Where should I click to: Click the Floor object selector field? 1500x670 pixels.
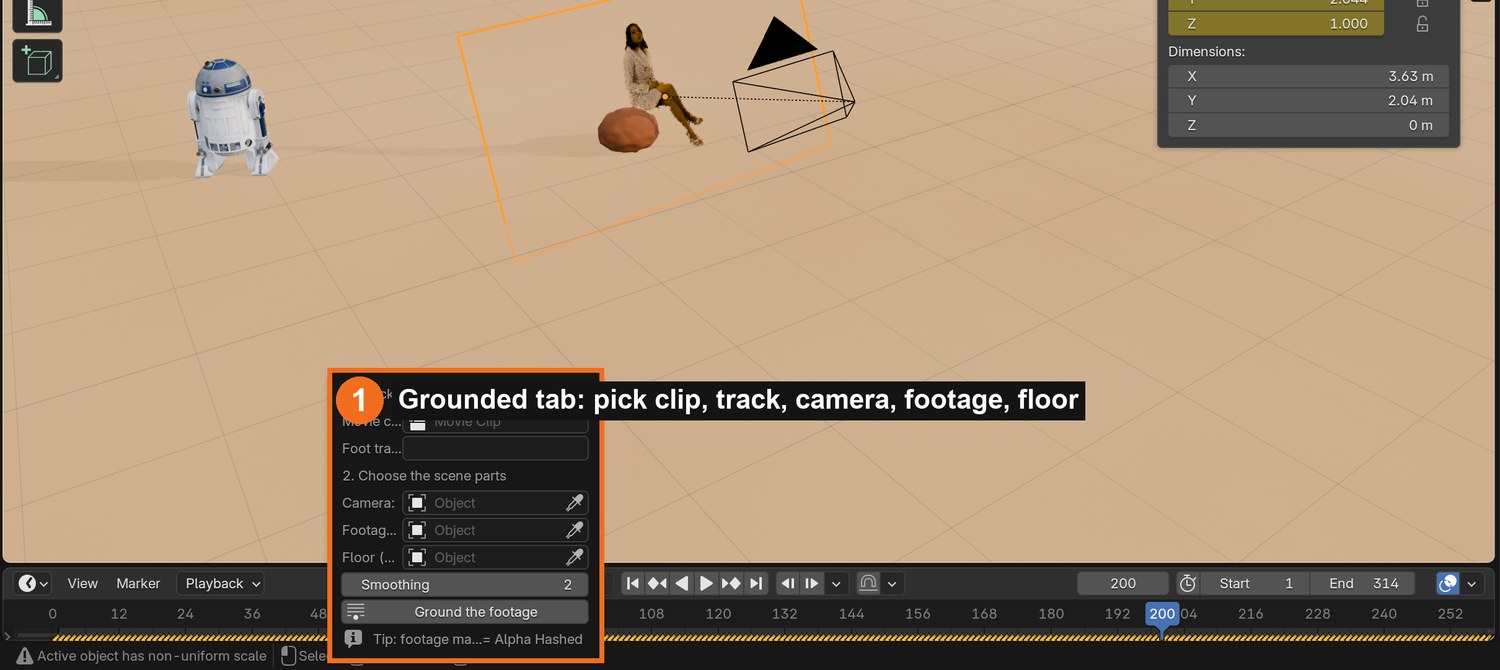coord(483,557)
